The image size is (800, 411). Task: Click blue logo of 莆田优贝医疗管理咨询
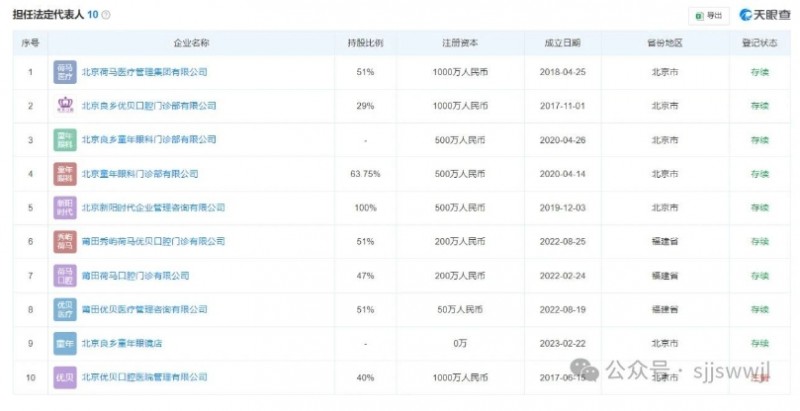65,309
